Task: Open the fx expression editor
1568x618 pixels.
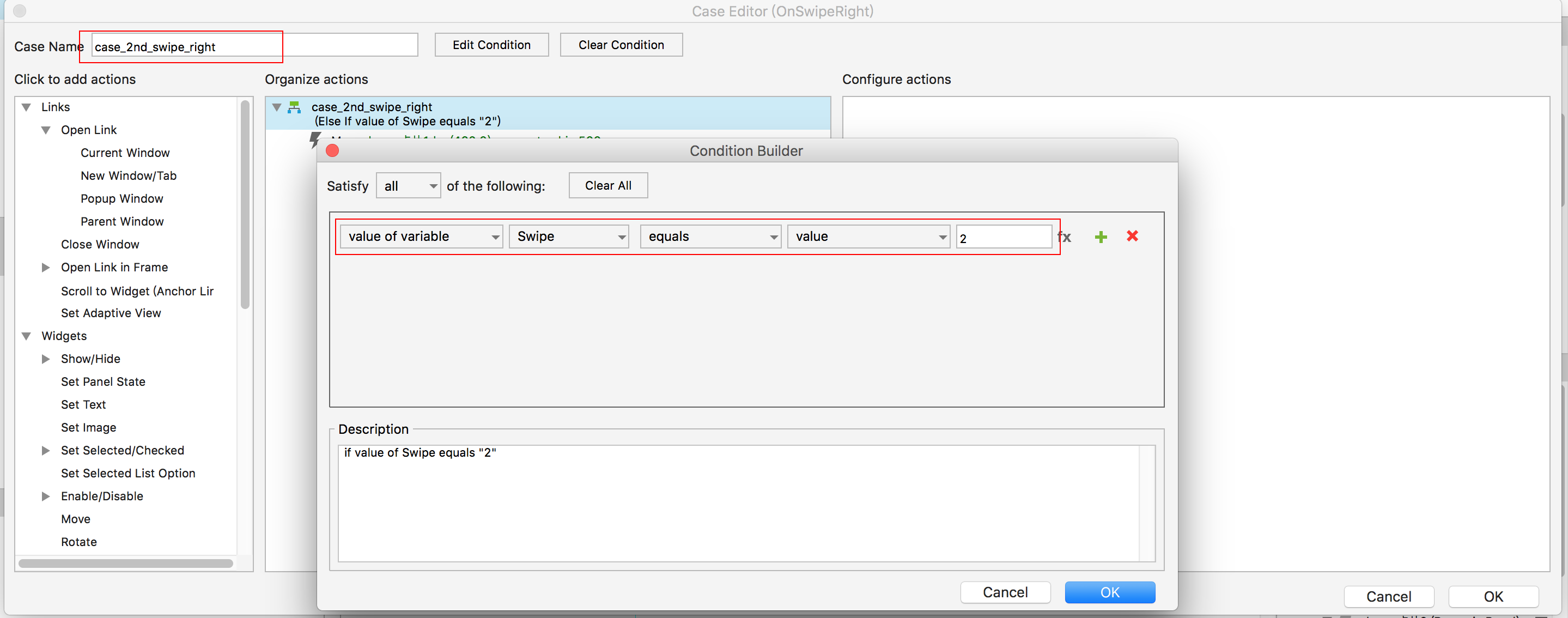Action: [1065, 237]
